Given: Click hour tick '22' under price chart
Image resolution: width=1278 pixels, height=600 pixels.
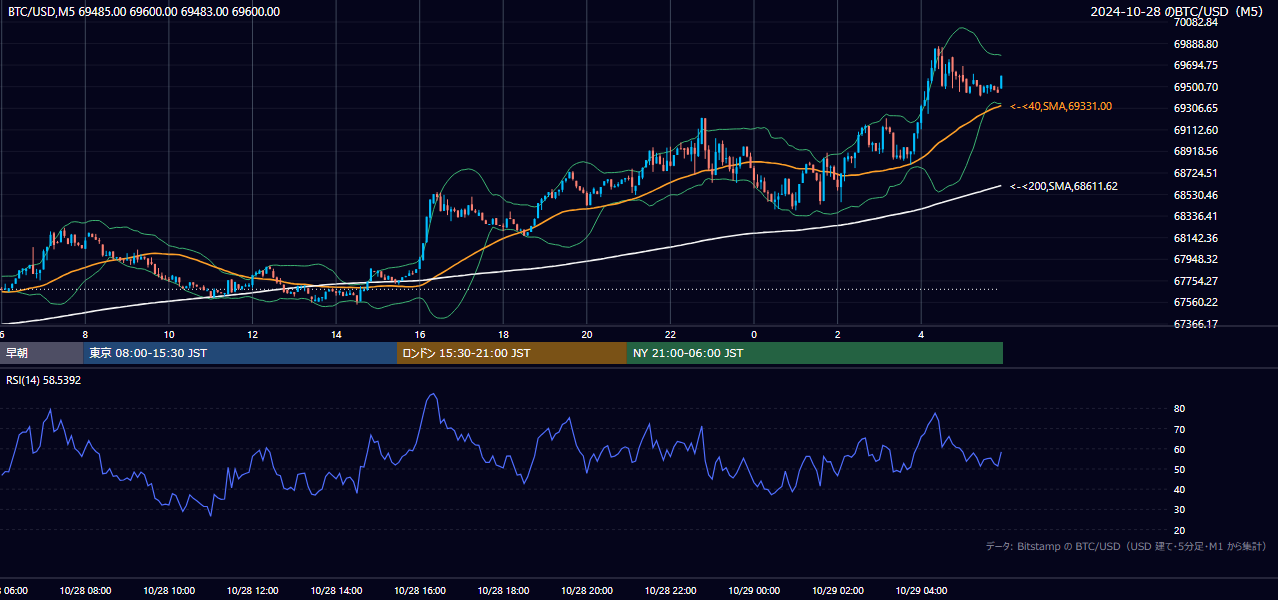Looking at the screenshot, I should pyautogui.click(x=670, y=334).
